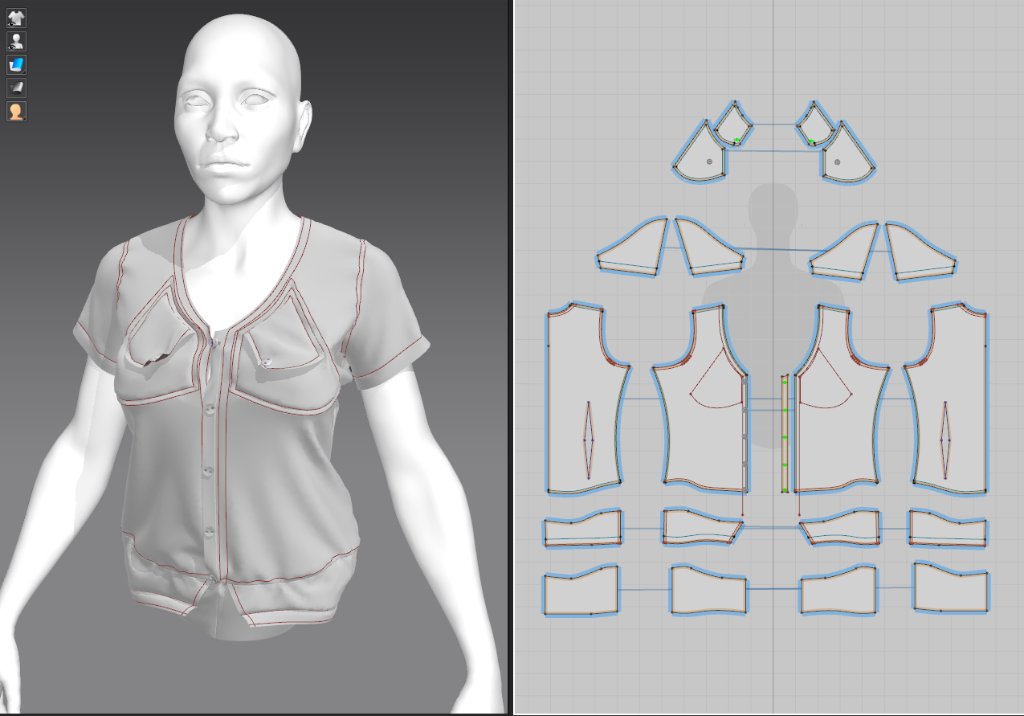This screenshot has width=1024, height=716.
Task: Select the far-left waistband pattern piece
Action: tap(583, 529)
